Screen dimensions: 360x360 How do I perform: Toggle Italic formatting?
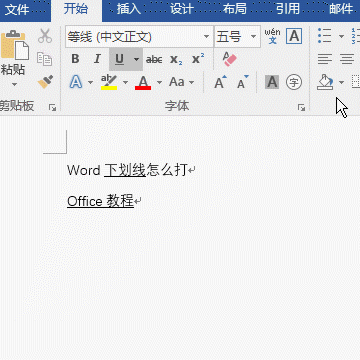97,59
